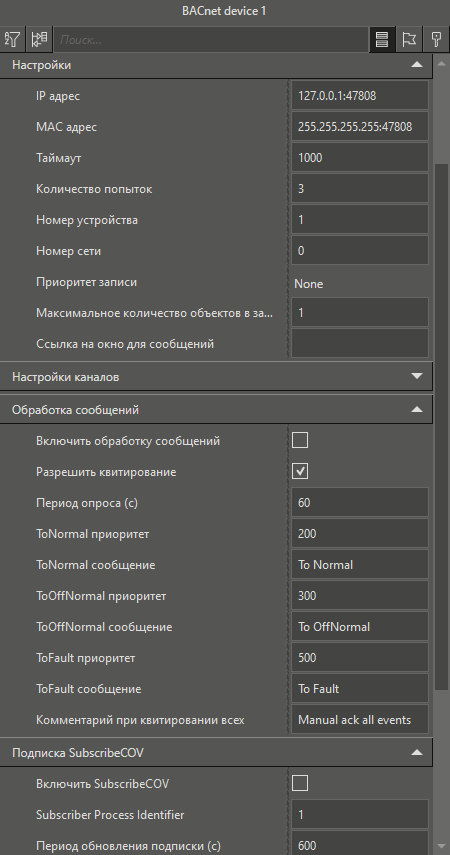The image size is (450, 855).
Task: Click the key access icon
Action: (436, 39)
